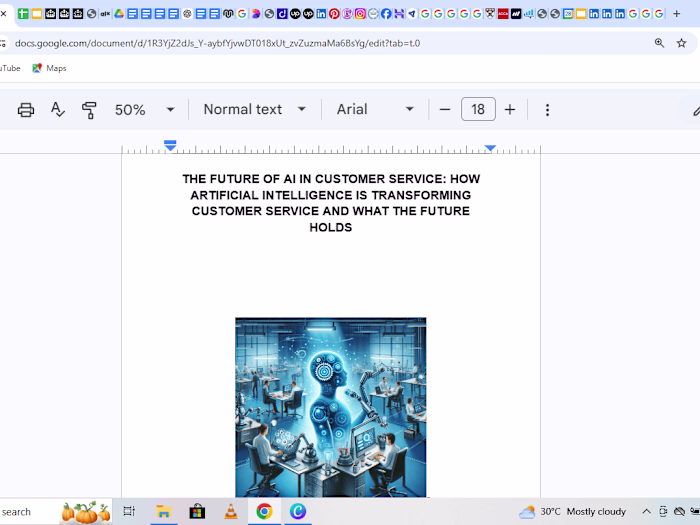The image size is (700, 525).
Task: Click the site info icon in address bar
Action: [4, 43]
